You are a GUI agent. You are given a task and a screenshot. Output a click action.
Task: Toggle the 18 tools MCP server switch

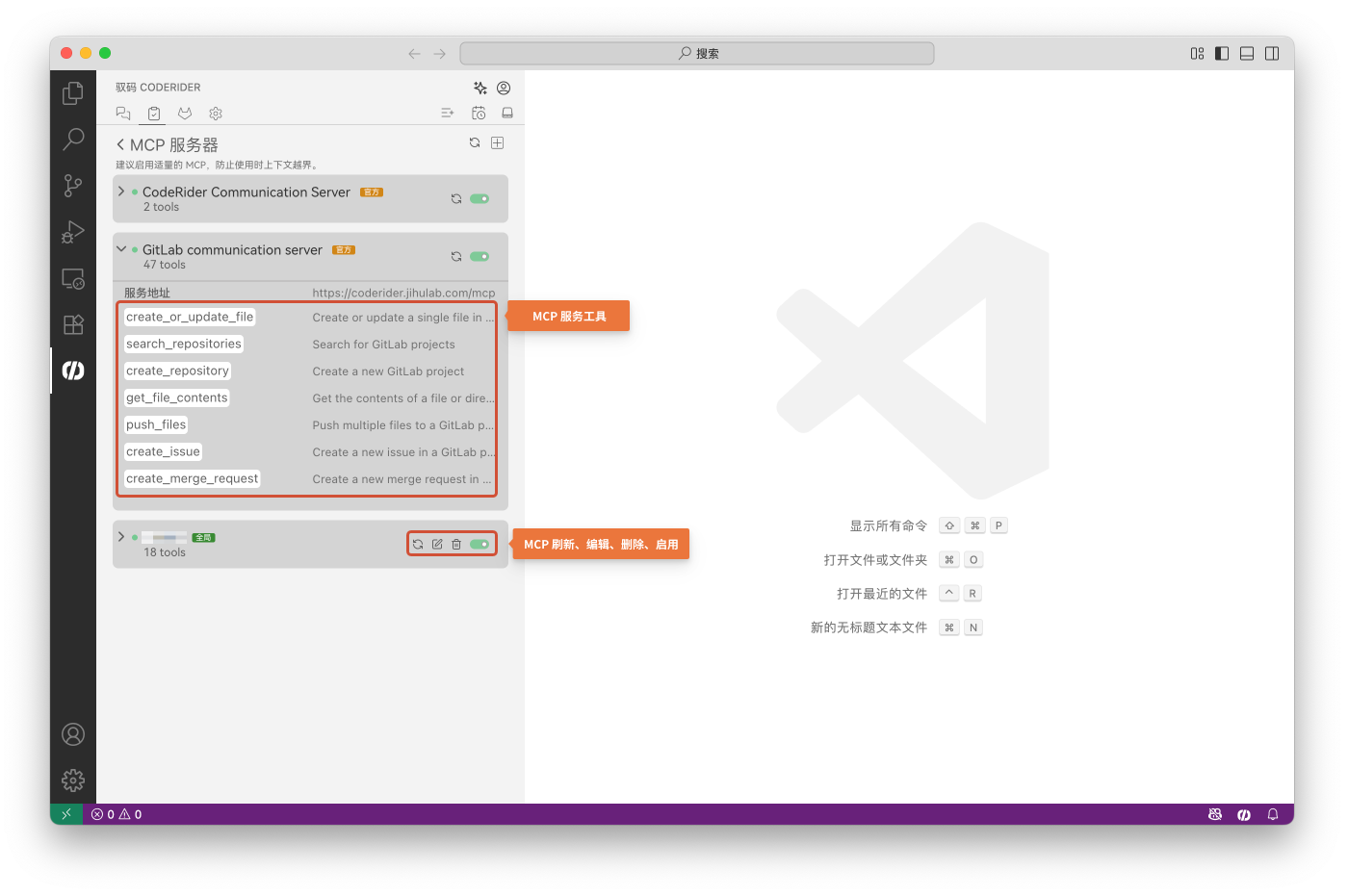tap(480, 545)
